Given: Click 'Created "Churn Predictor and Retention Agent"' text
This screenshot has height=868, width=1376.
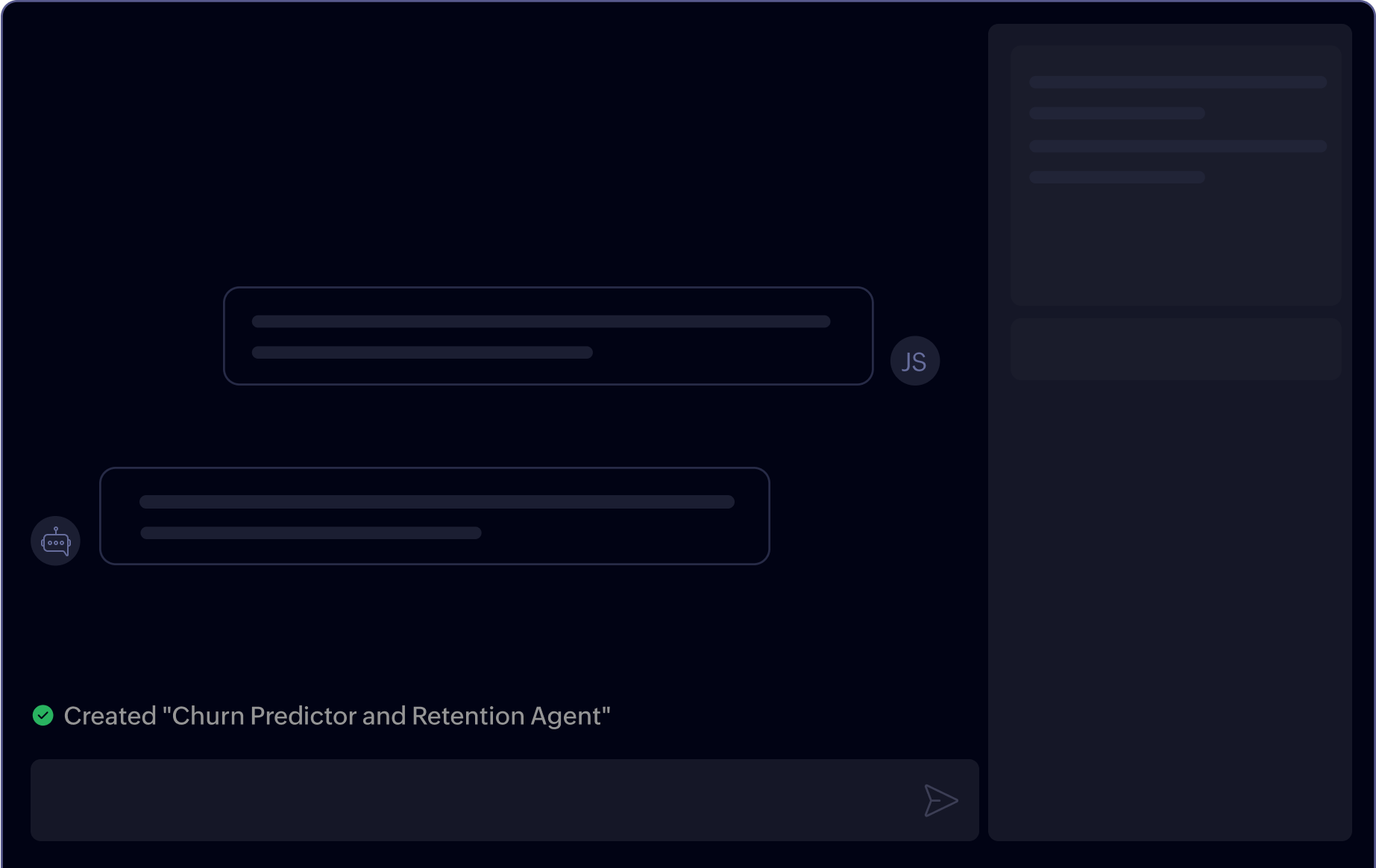Looking at the screenshot, I should pos(337,716).
